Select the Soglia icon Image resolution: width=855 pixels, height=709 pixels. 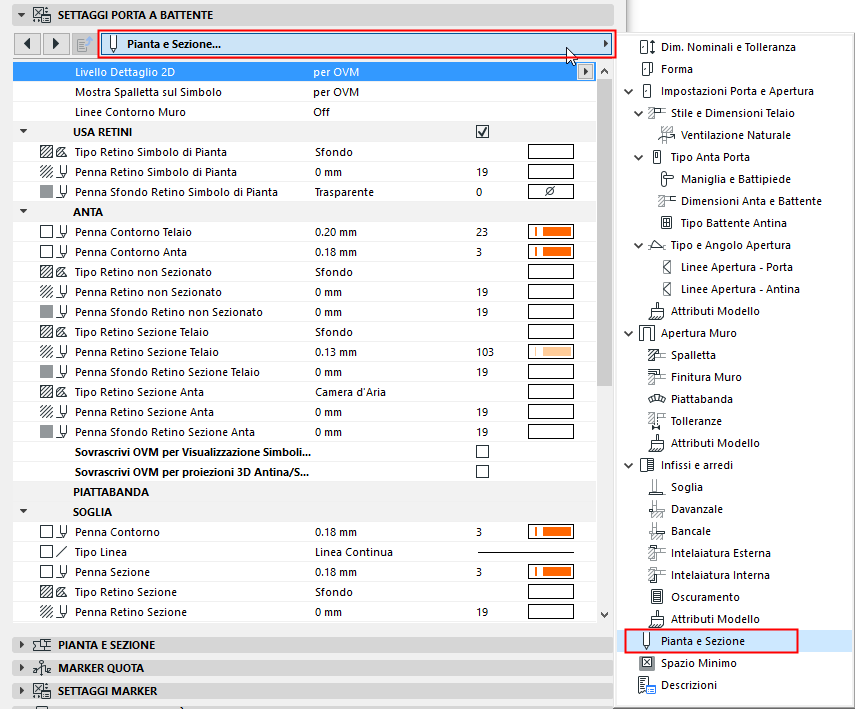click(657, 486)
